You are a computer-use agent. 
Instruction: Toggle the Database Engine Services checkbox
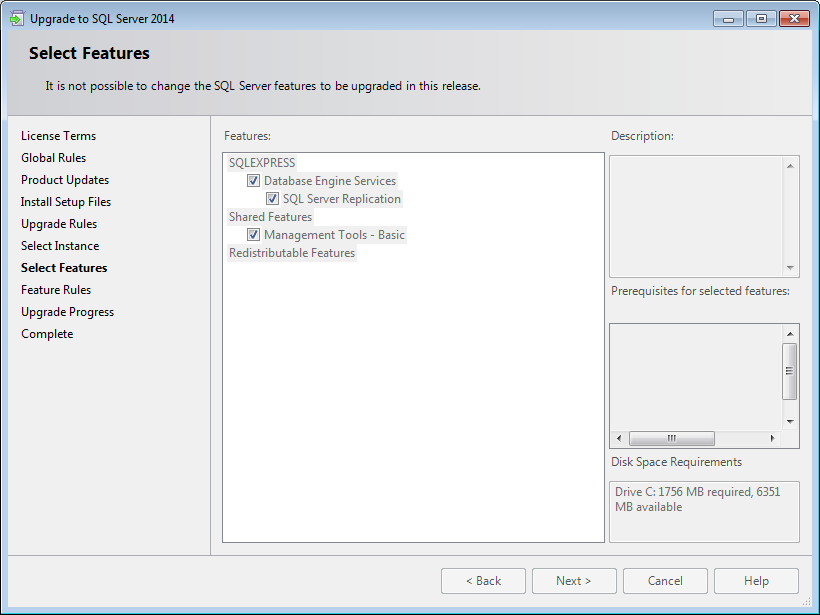tap(253, 181)
